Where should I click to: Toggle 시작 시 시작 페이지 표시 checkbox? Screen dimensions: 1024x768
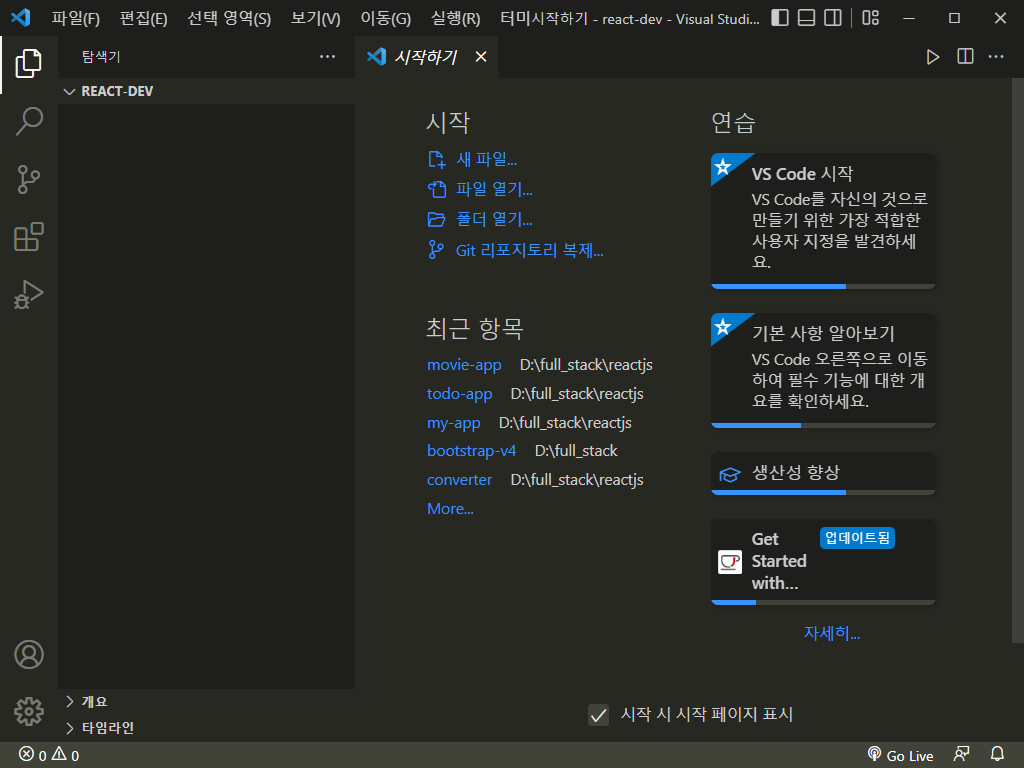[x=598, y=715]
